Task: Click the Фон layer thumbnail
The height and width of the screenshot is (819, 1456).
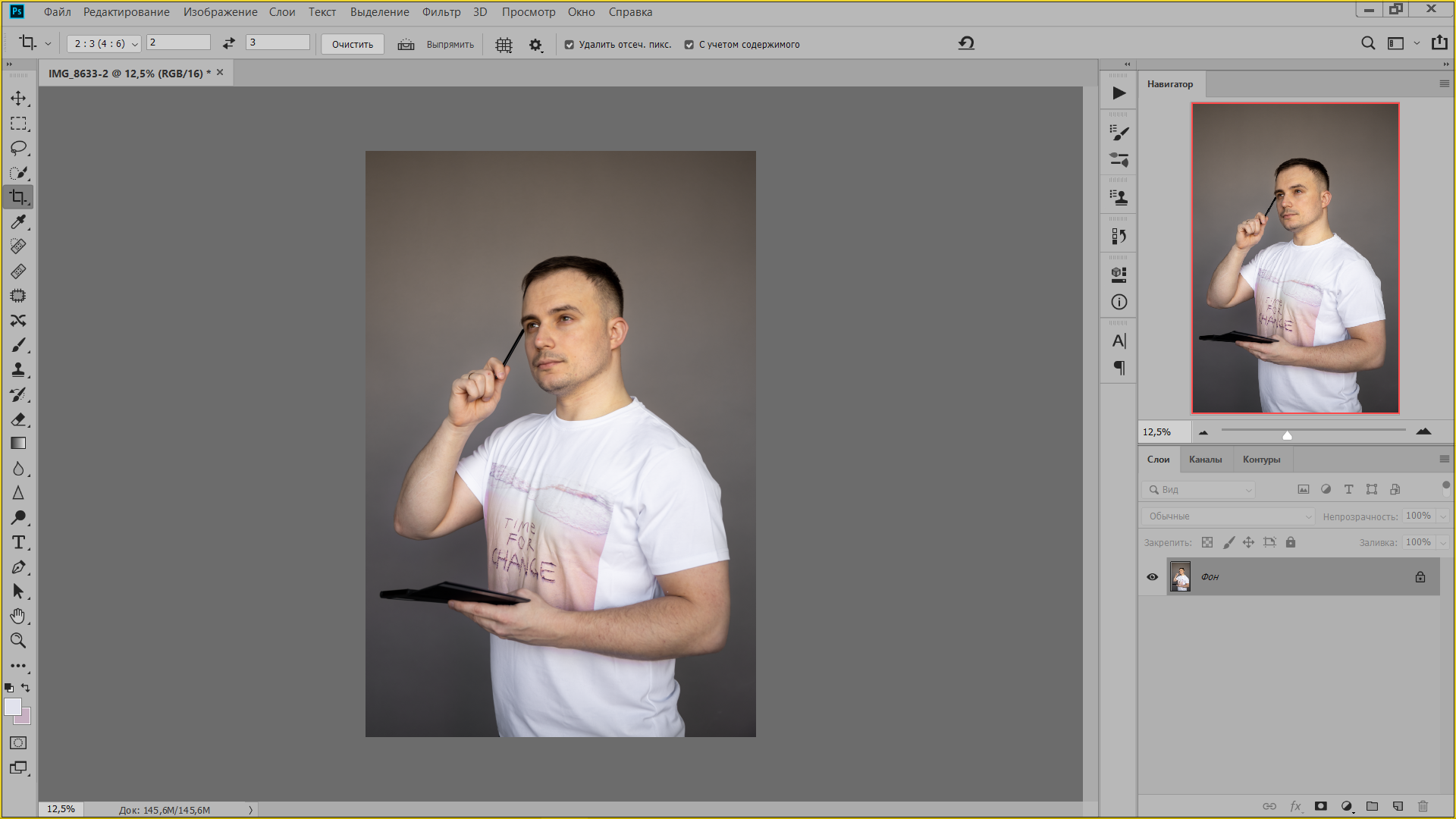Action: (1180, 576)
